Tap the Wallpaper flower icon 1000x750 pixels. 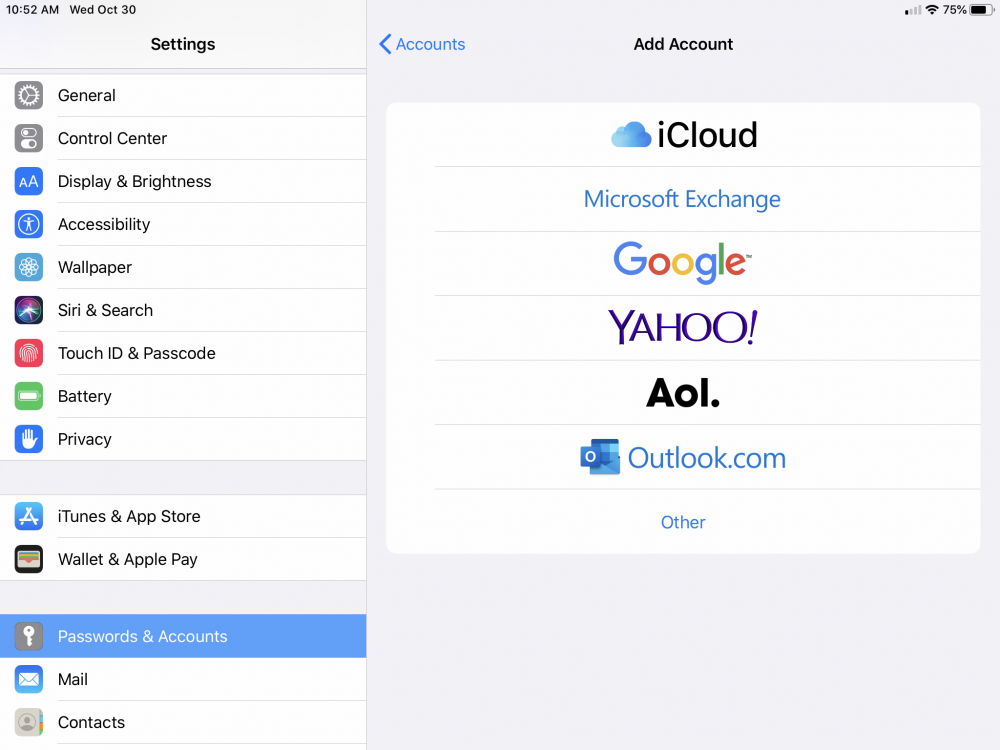click(29, 268)
